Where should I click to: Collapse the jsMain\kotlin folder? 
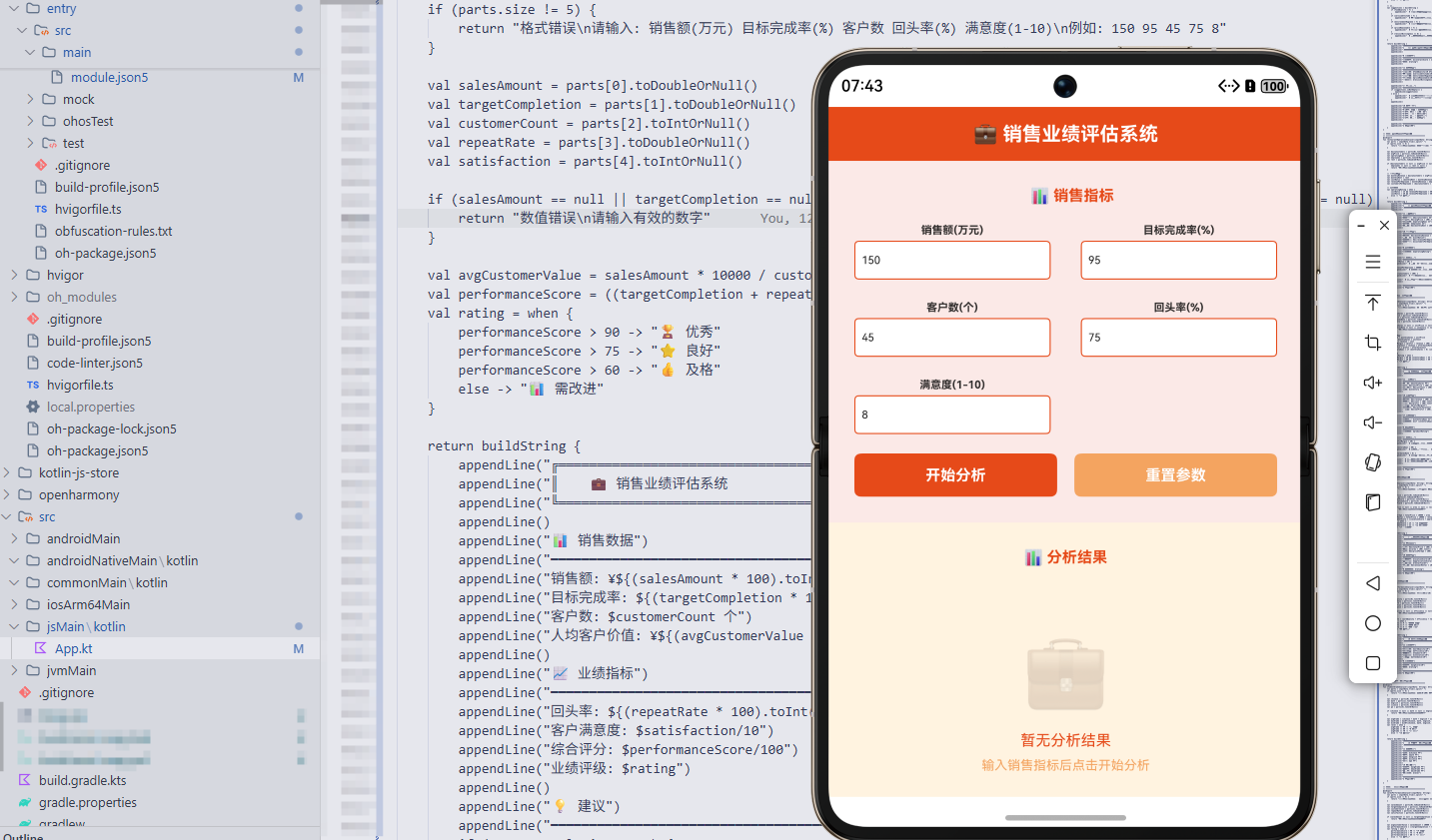[14, 626]
